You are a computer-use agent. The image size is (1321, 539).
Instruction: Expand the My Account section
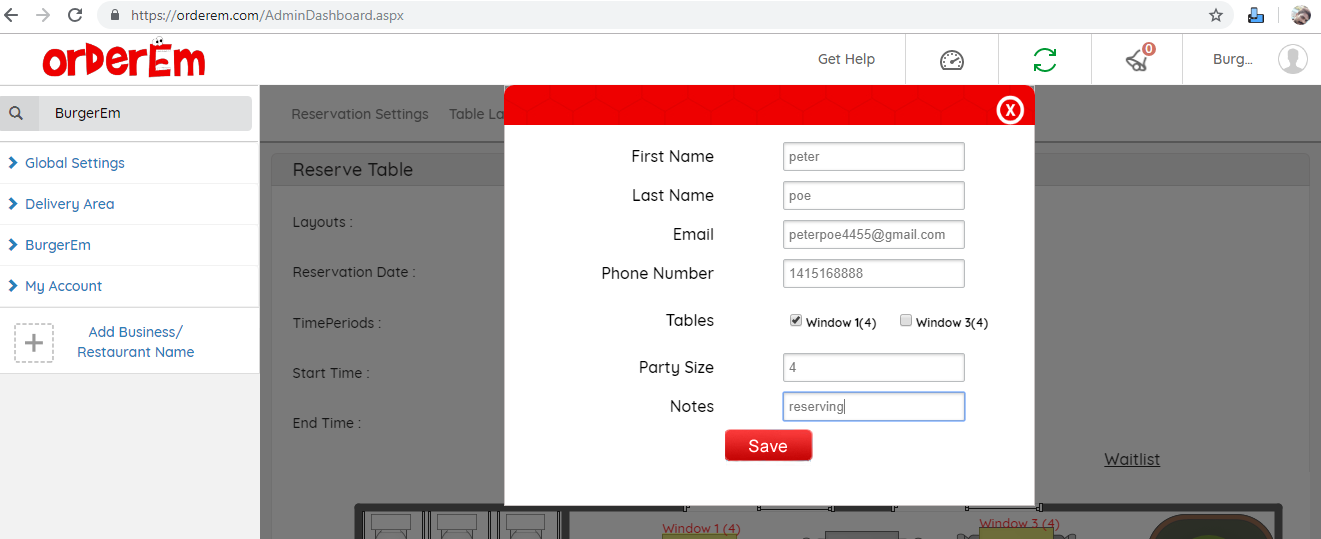[x=63, y=286]
